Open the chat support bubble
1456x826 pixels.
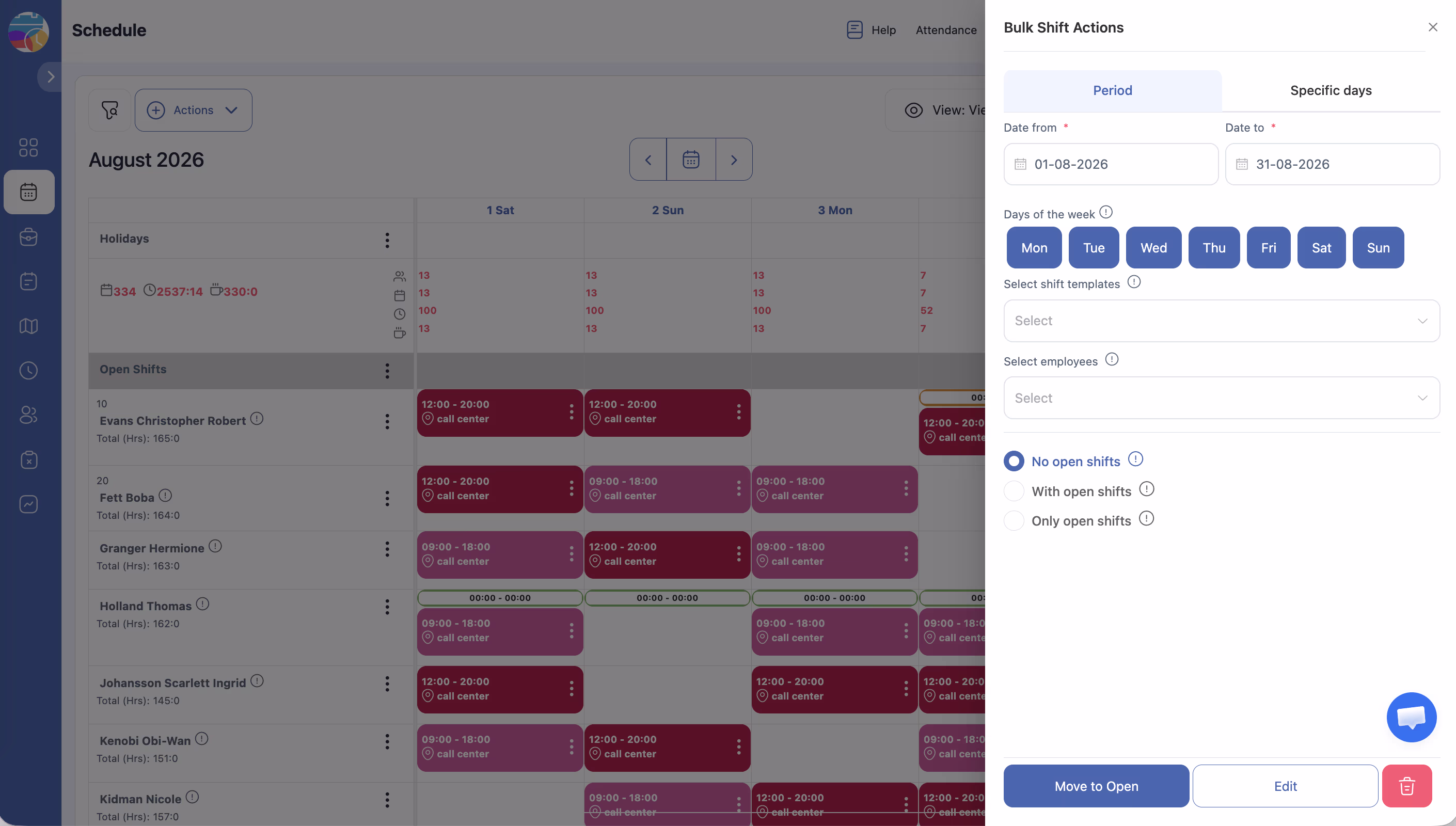(x=1411, y=717)
